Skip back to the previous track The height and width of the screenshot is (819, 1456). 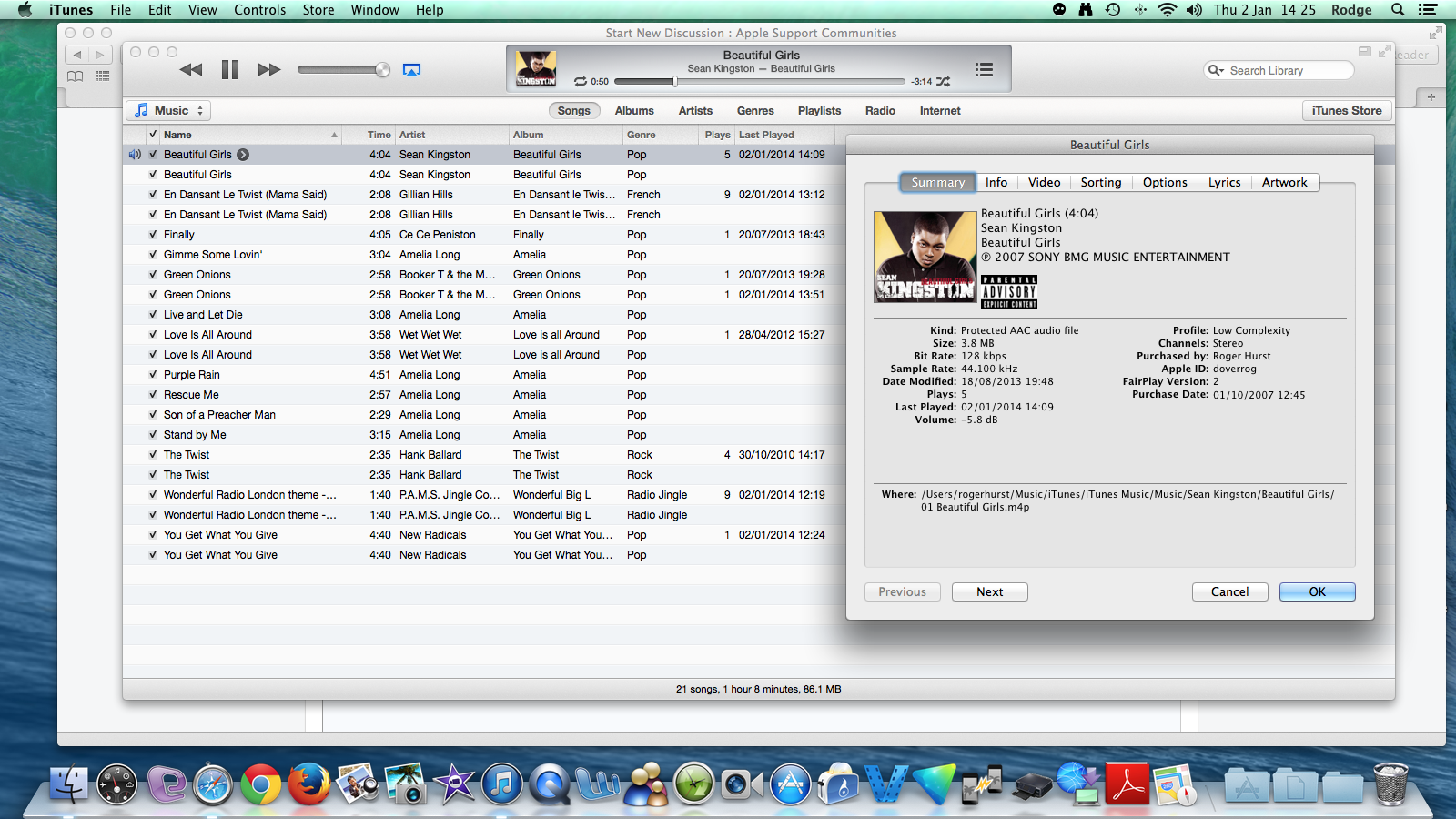tap(191, 70)
